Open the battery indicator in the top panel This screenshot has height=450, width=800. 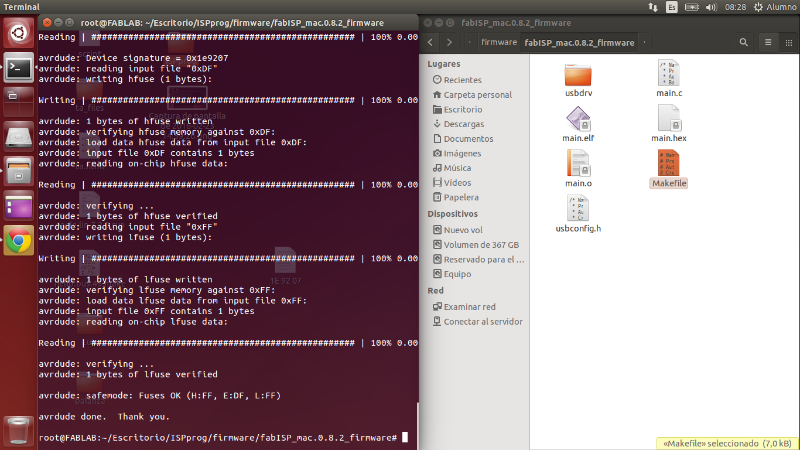pos(691,7)
